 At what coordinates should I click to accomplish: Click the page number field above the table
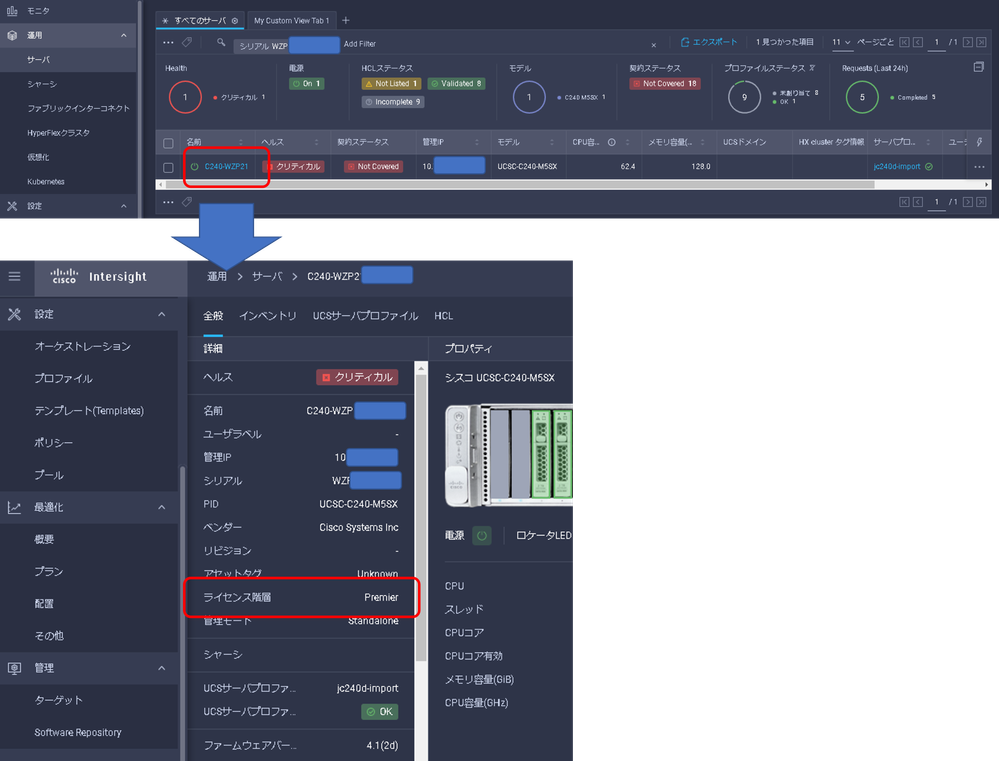click(936, 42)
